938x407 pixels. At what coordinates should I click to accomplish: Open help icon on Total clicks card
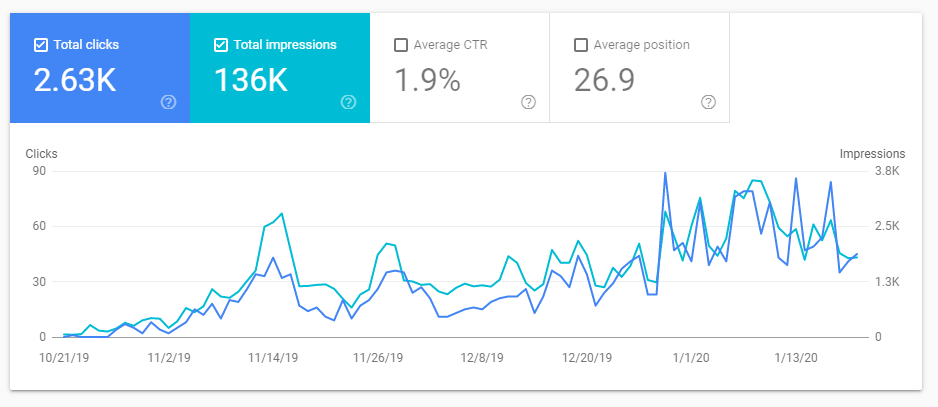point(169,102)
